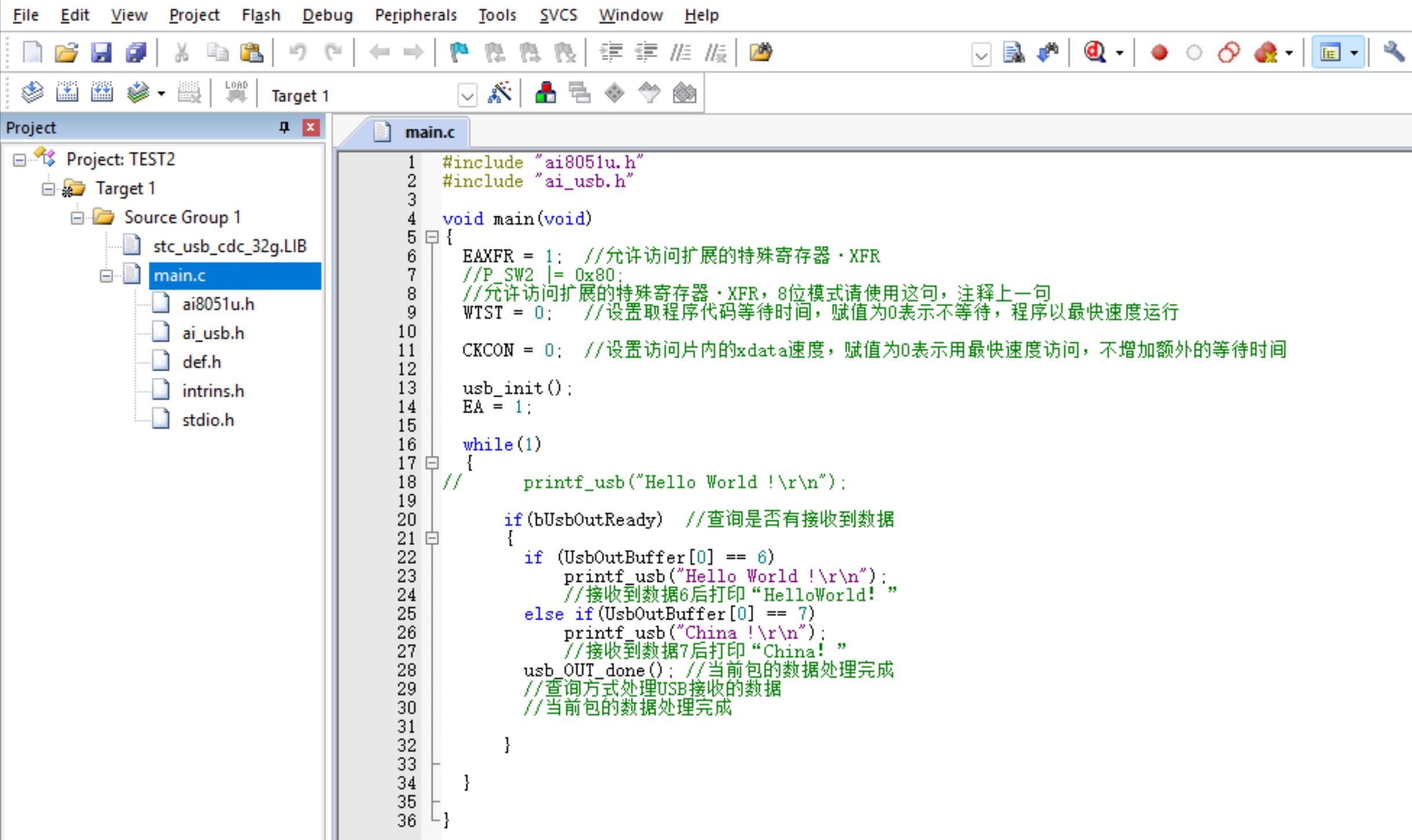Open the Target 1 selection dropdown

pos(467,95)
